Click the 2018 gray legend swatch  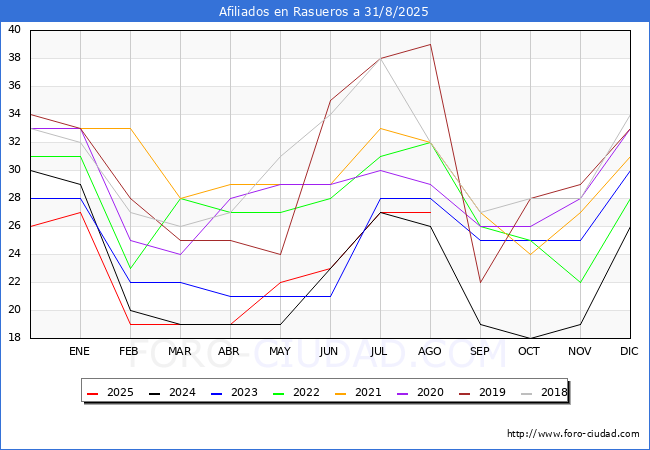[527, 393]
